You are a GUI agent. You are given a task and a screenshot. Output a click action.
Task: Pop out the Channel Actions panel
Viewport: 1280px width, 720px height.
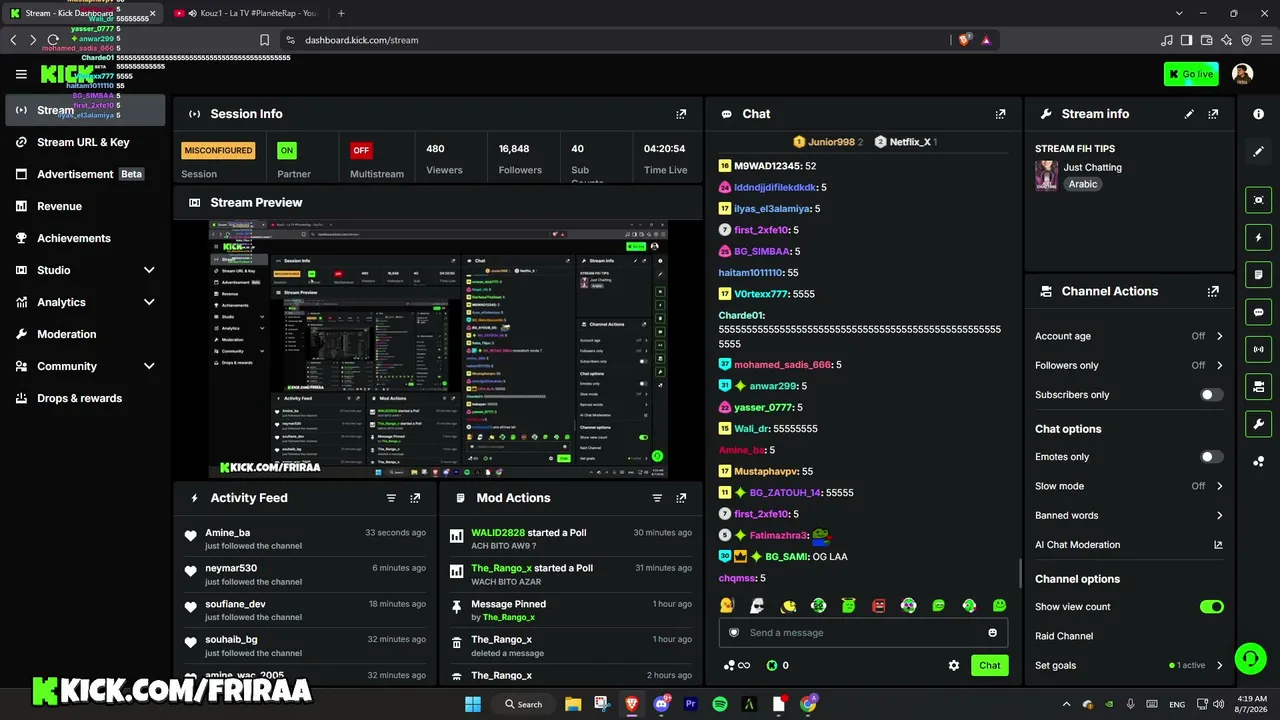[x=1213, y=291]
